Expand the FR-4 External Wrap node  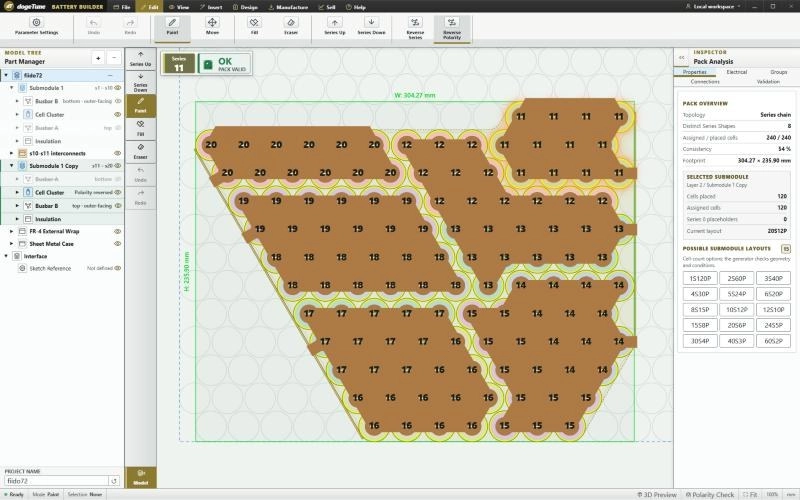(12, 231)
